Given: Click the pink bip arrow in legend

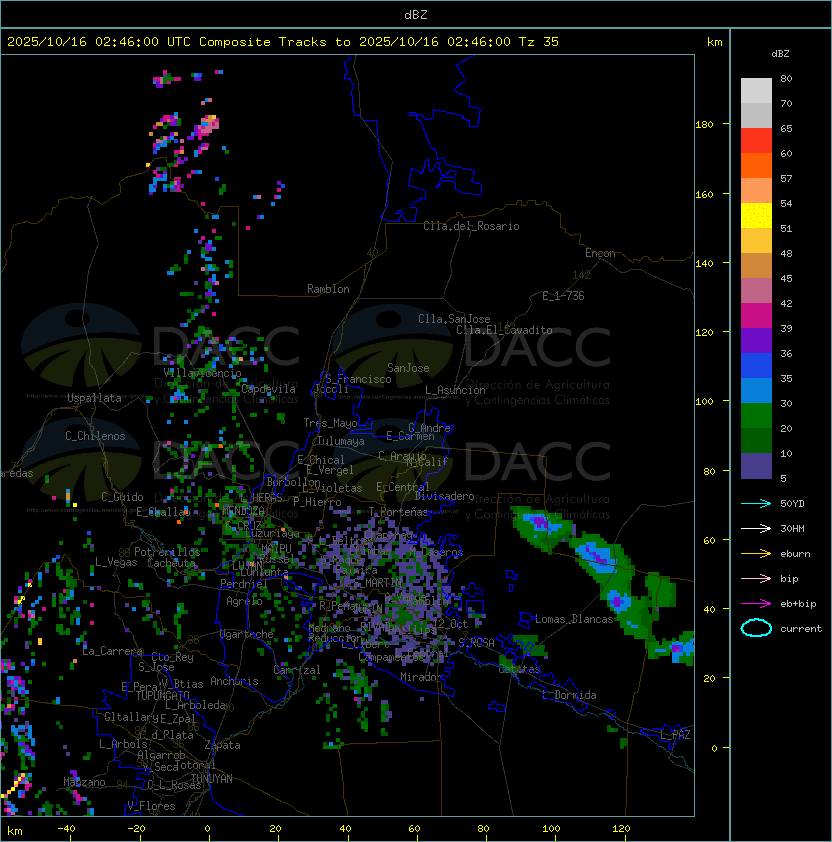Looking at the screenshot, I should click(756, 578).
